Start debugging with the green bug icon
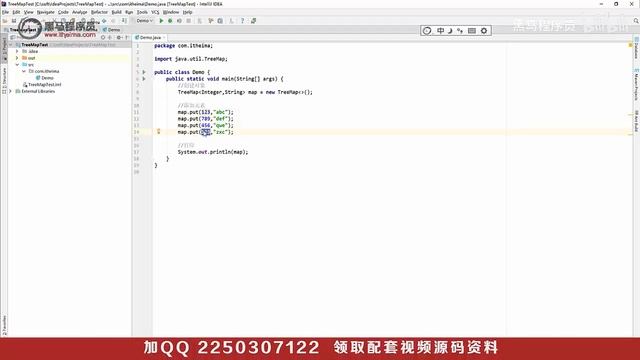Screen dimensions: 640x360 (x=170, y=20)
